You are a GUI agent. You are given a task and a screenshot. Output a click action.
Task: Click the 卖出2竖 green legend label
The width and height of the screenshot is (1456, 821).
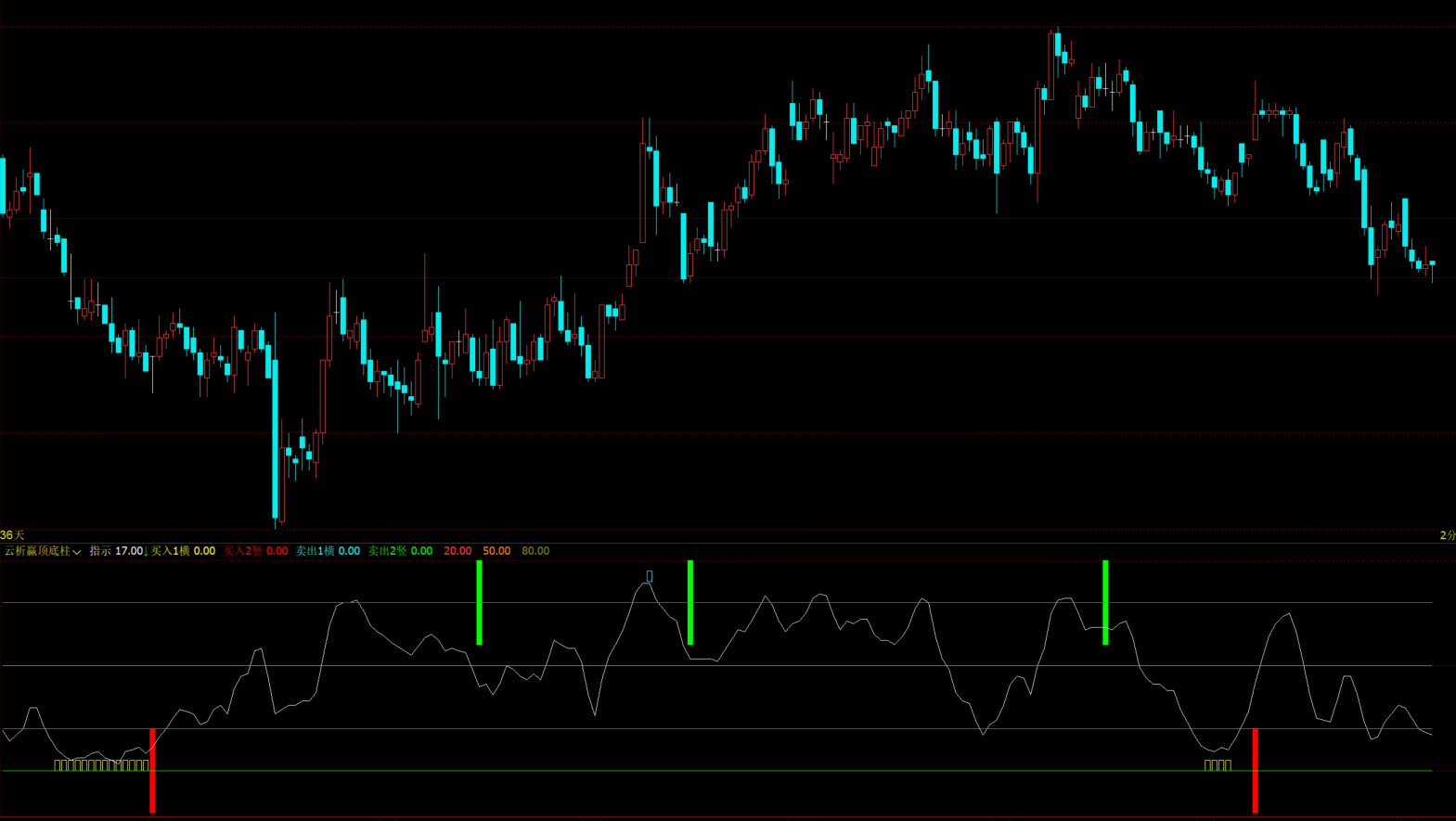click(400, 551)
